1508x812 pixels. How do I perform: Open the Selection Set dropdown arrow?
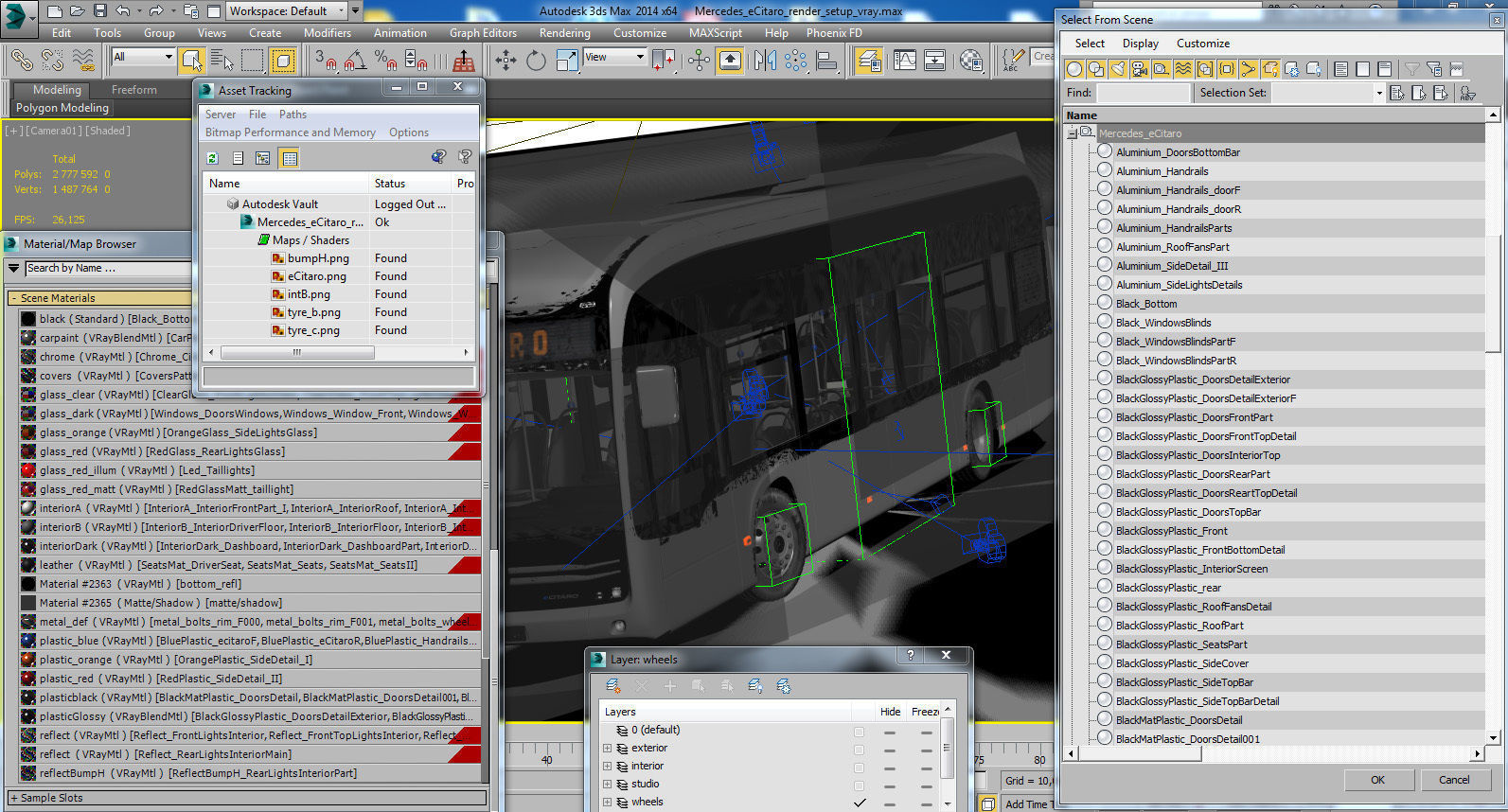tap(1379, 93)
